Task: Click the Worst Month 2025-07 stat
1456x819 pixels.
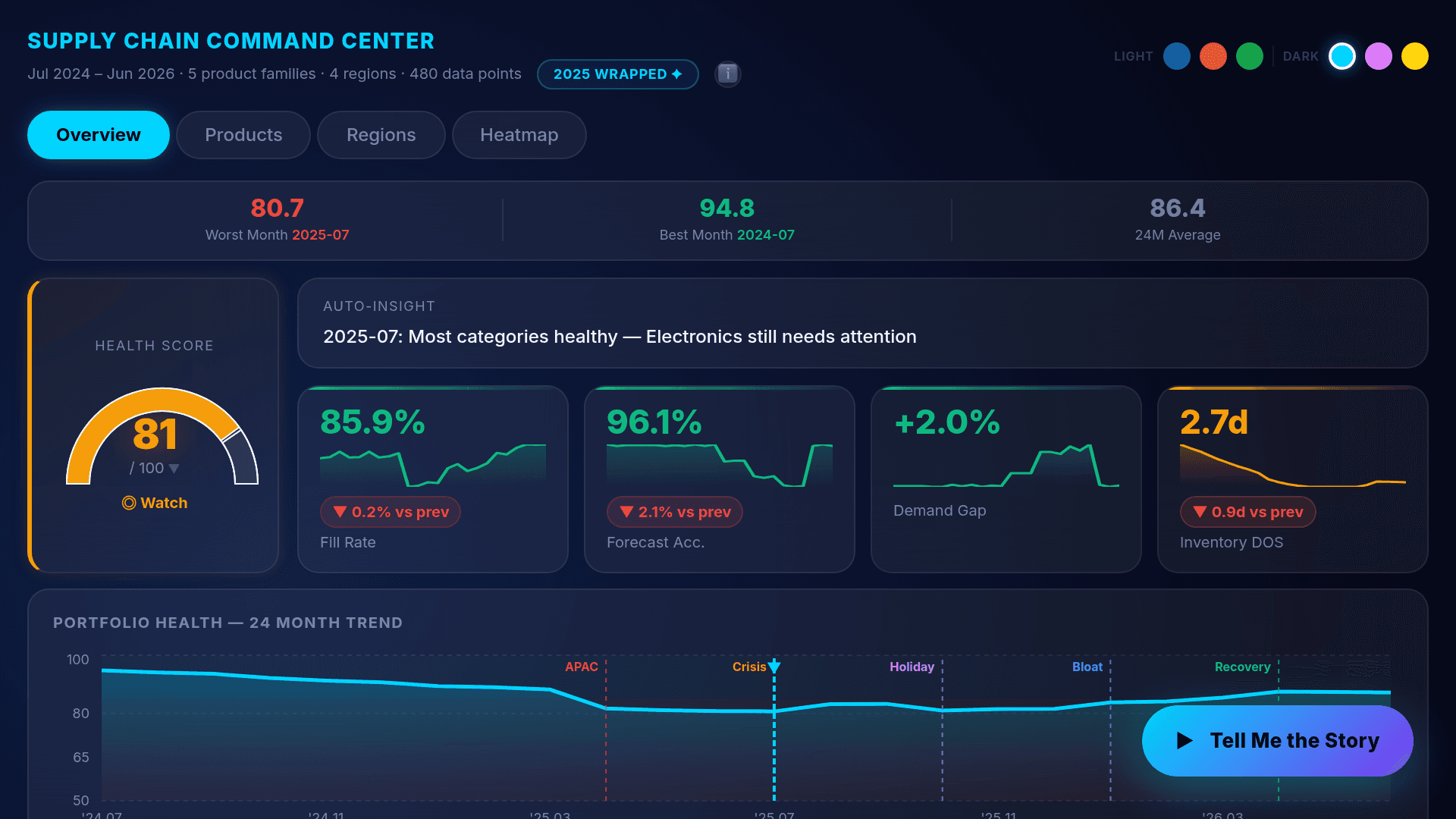Action: (x=278, y=220)
